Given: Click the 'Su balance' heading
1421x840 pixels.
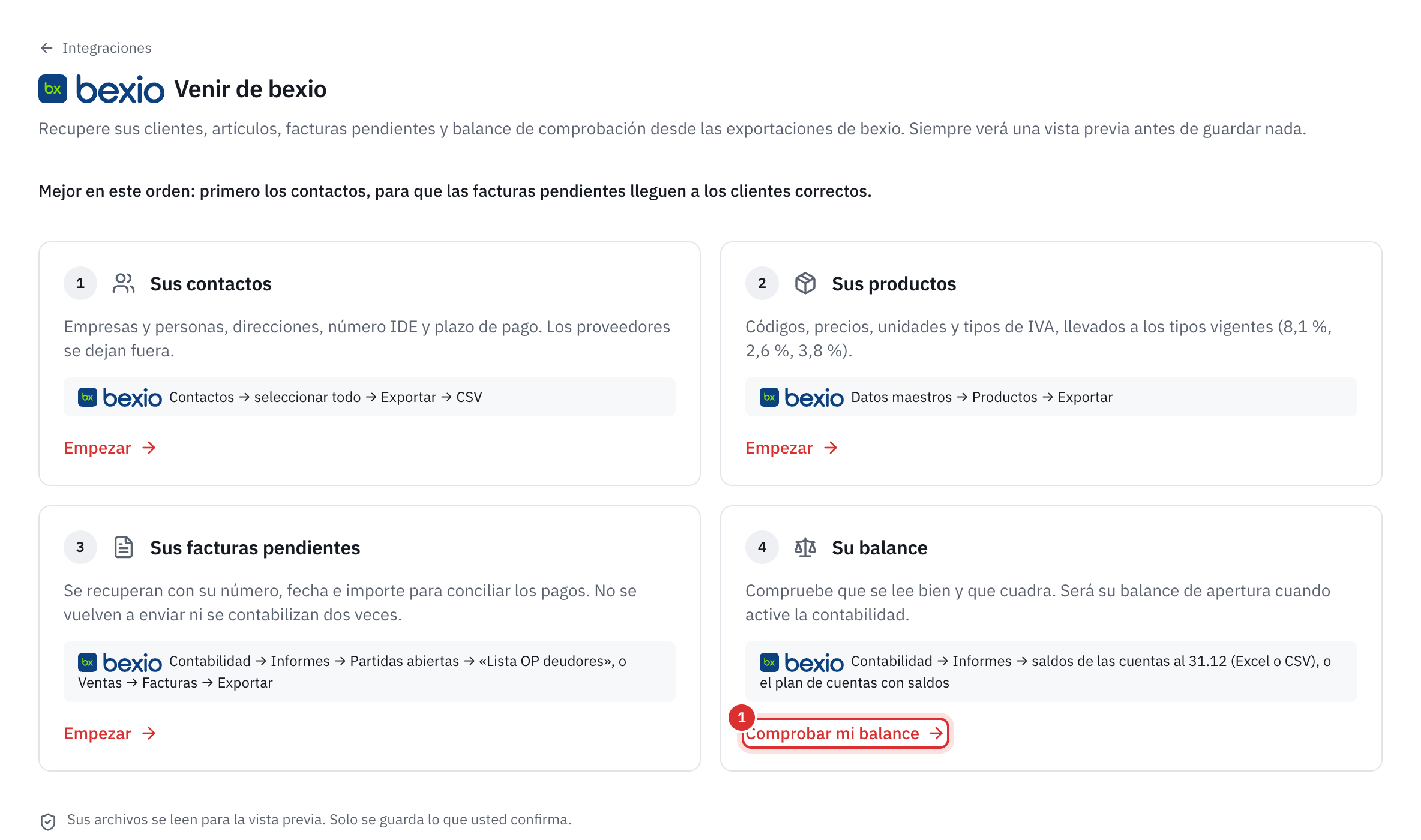Looking at the screenshot, I should click(879, 548).
